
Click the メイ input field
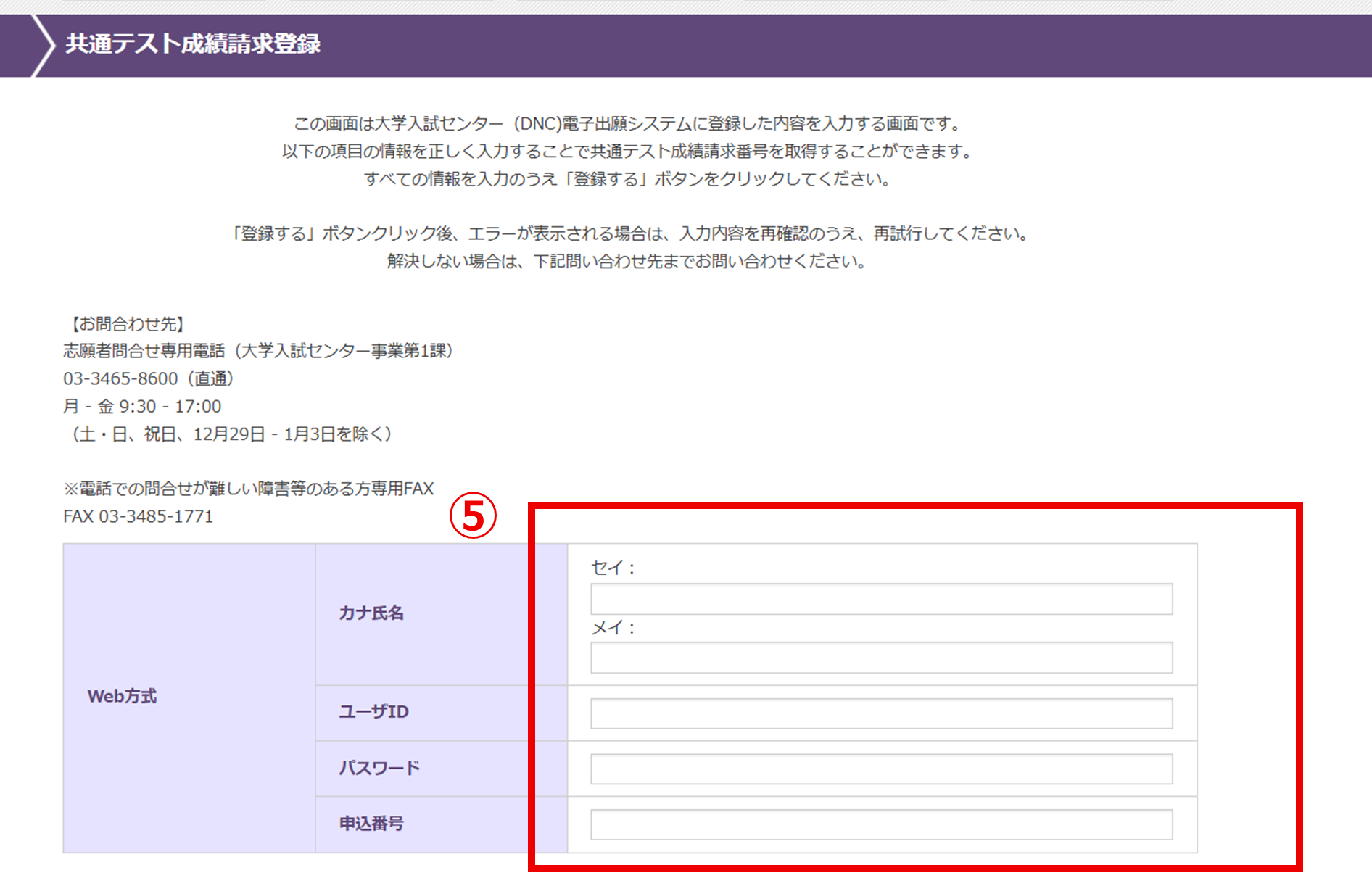point(880,658)
